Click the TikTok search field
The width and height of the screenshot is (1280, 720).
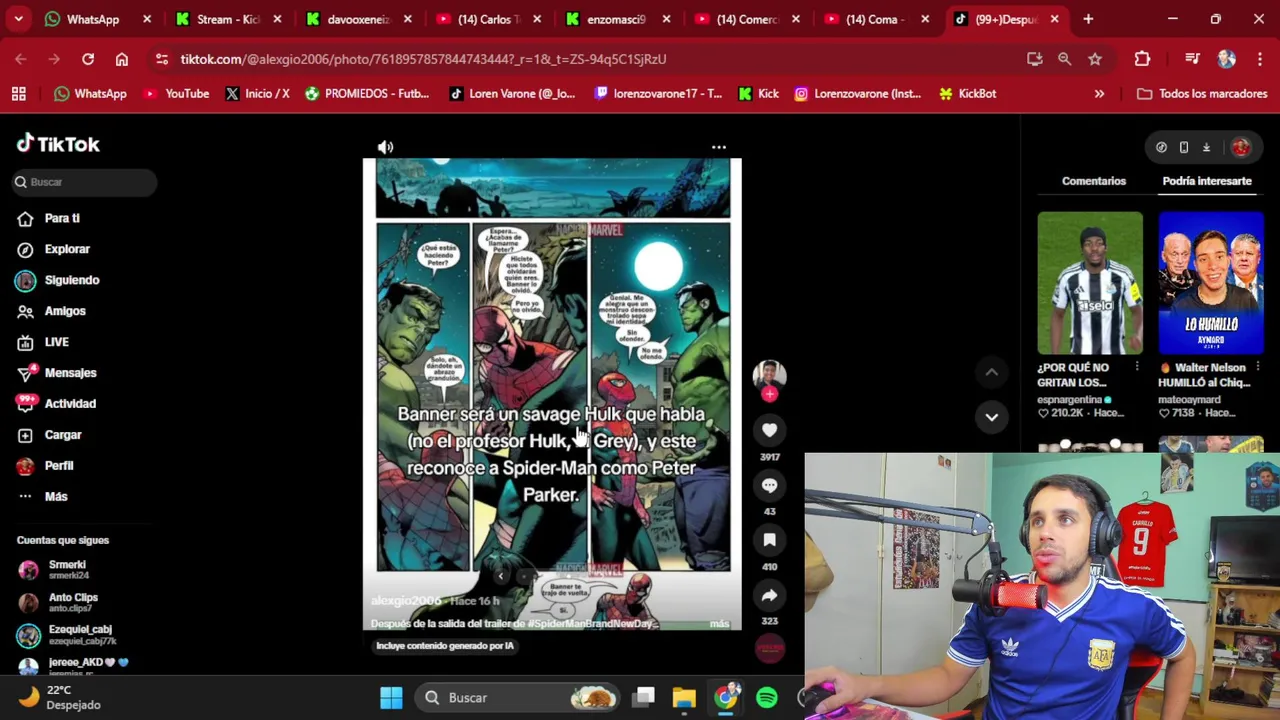[85, 182]
